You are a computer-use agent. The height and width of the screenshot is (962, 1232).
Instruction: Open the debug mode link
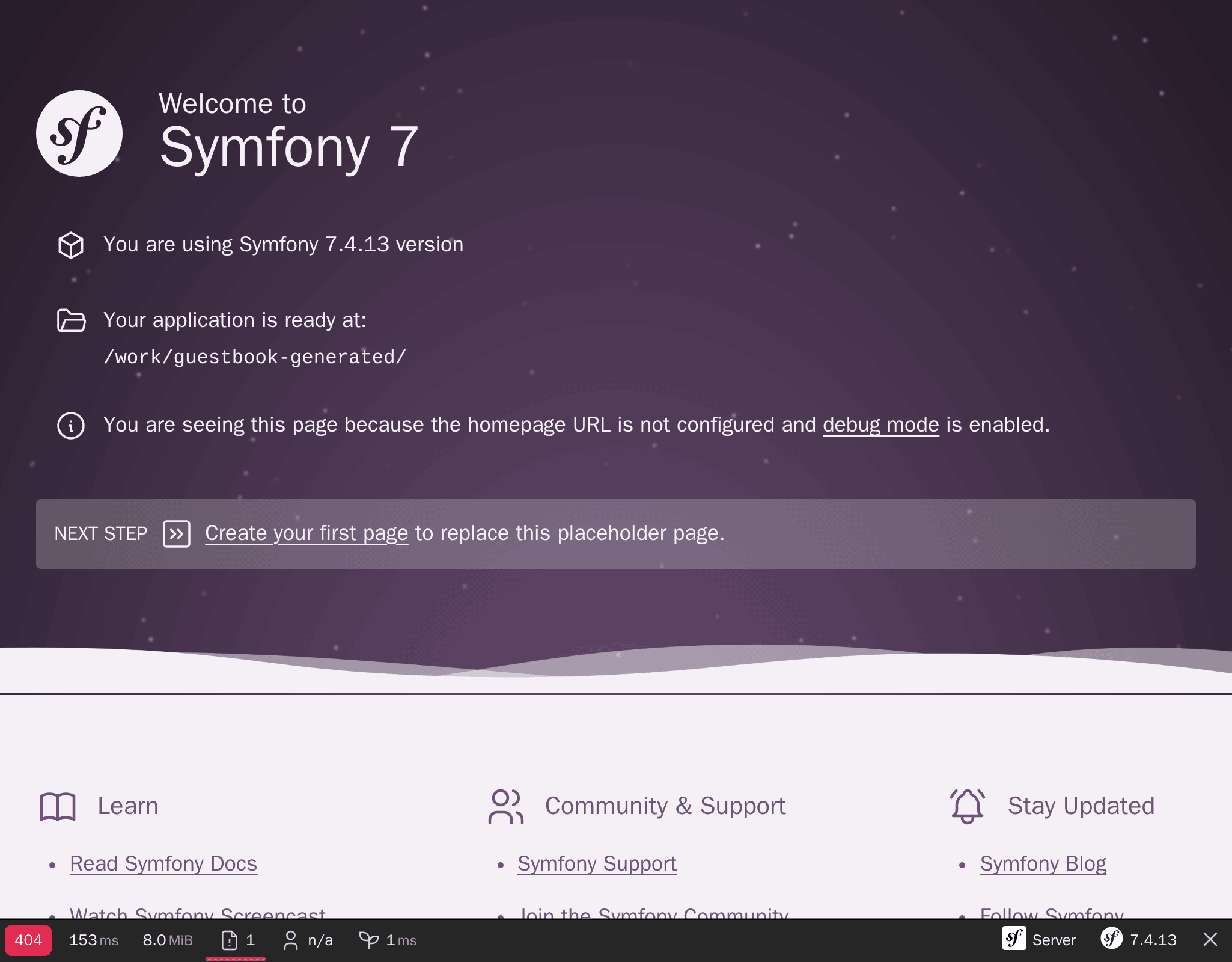[x=881, y=425]
